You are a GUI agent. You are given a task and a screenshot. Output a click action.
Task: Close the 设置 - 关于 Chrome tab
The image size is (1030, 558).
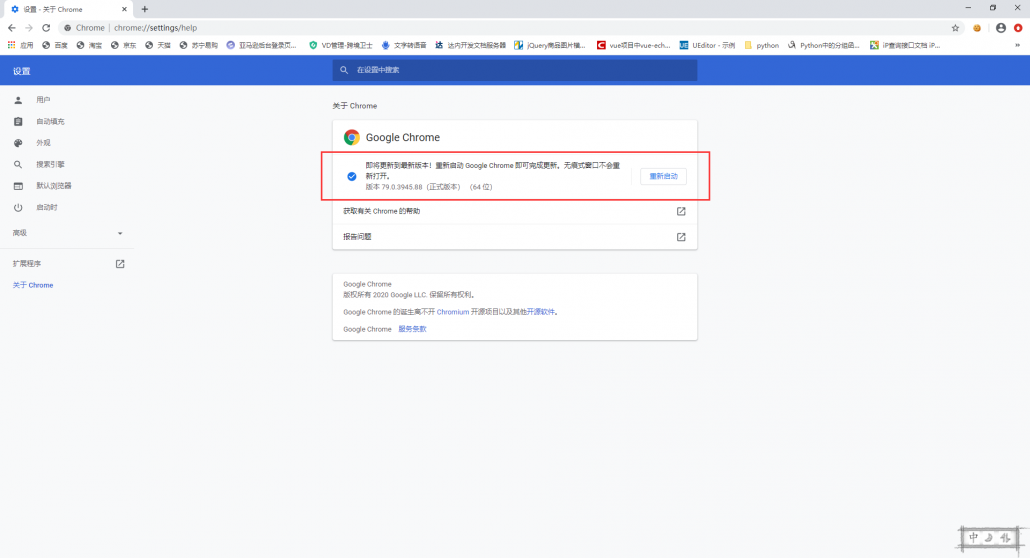(124, 9)
